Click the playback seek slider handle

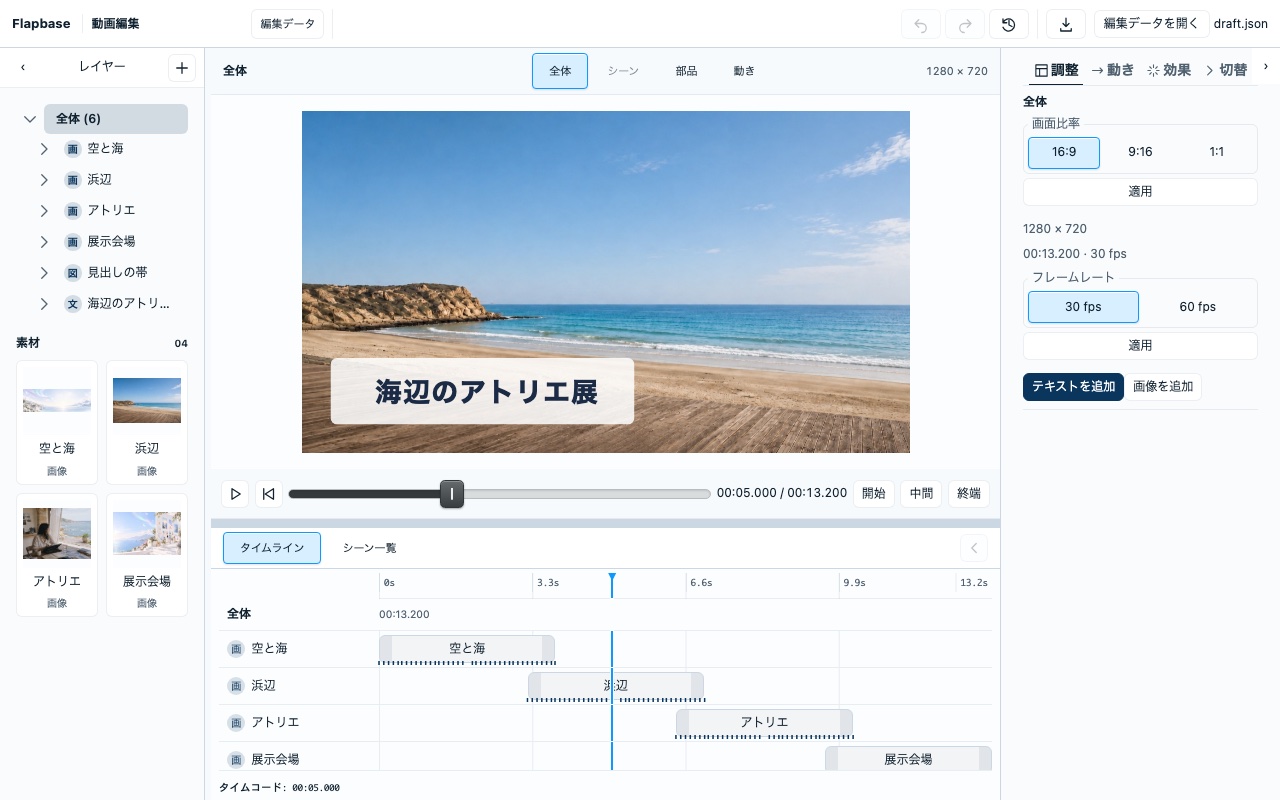click(452, 494)
